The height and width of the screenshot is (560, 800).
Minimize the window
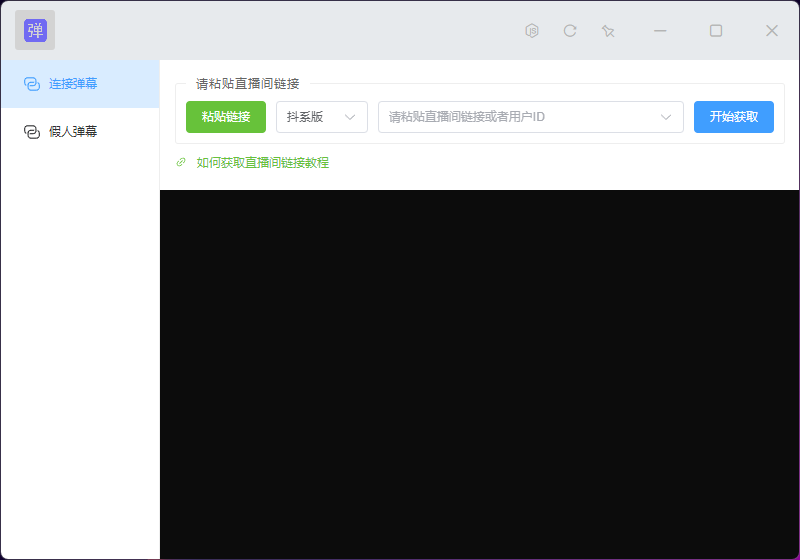tap(660, 31)
